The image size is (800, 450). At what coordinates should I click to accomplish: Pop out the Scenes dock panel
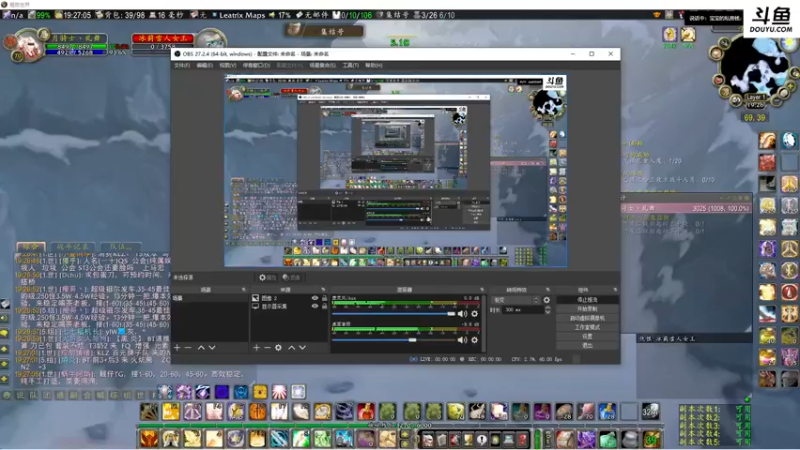(x=243, y=290)
